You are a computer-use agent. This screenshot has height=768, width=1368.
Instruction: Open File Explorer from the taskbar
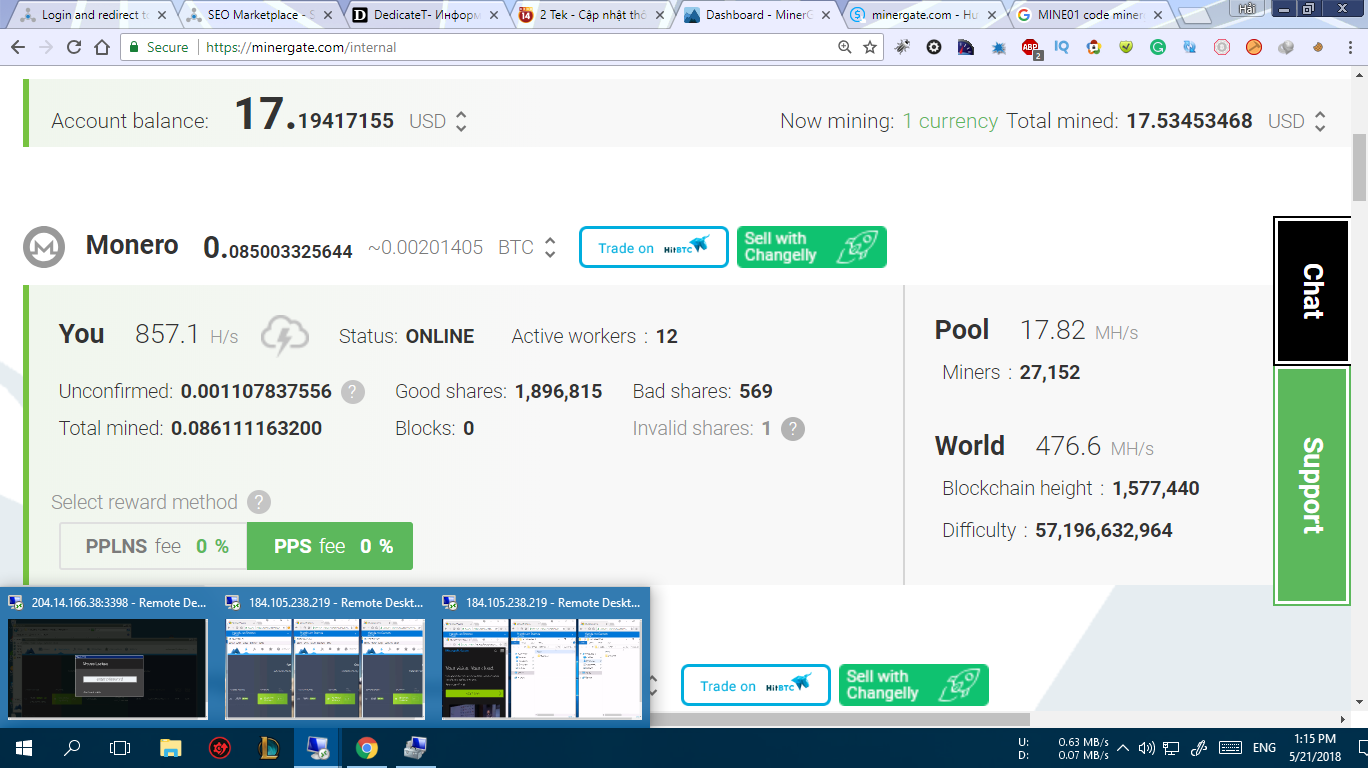[171, 747]
